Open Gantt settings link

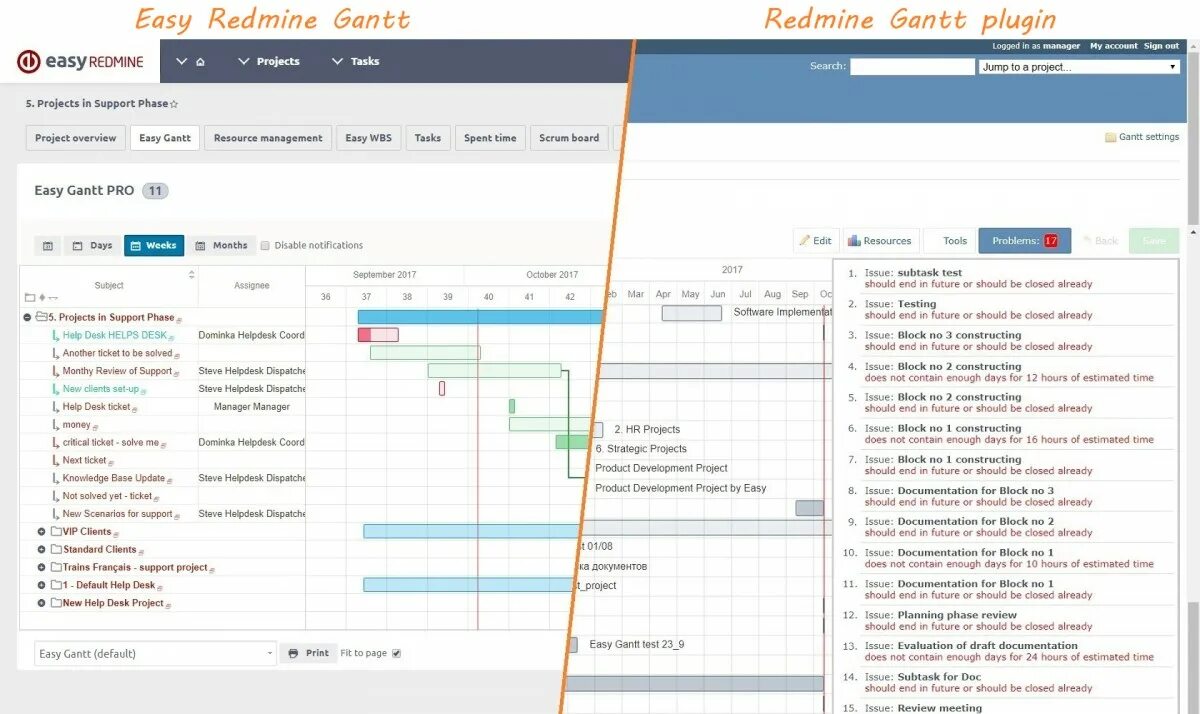(1148, 138)
